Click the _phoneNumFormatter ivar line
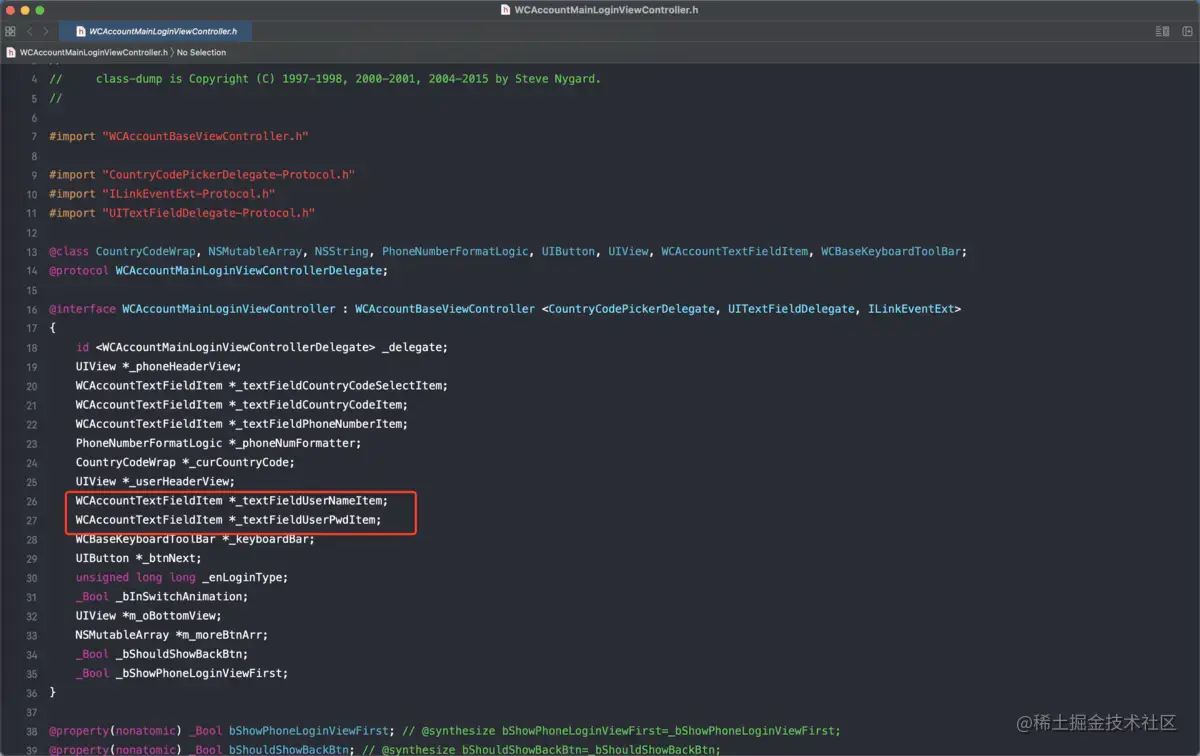Viewport: 1200px width, 756px height. click(219, 443)
